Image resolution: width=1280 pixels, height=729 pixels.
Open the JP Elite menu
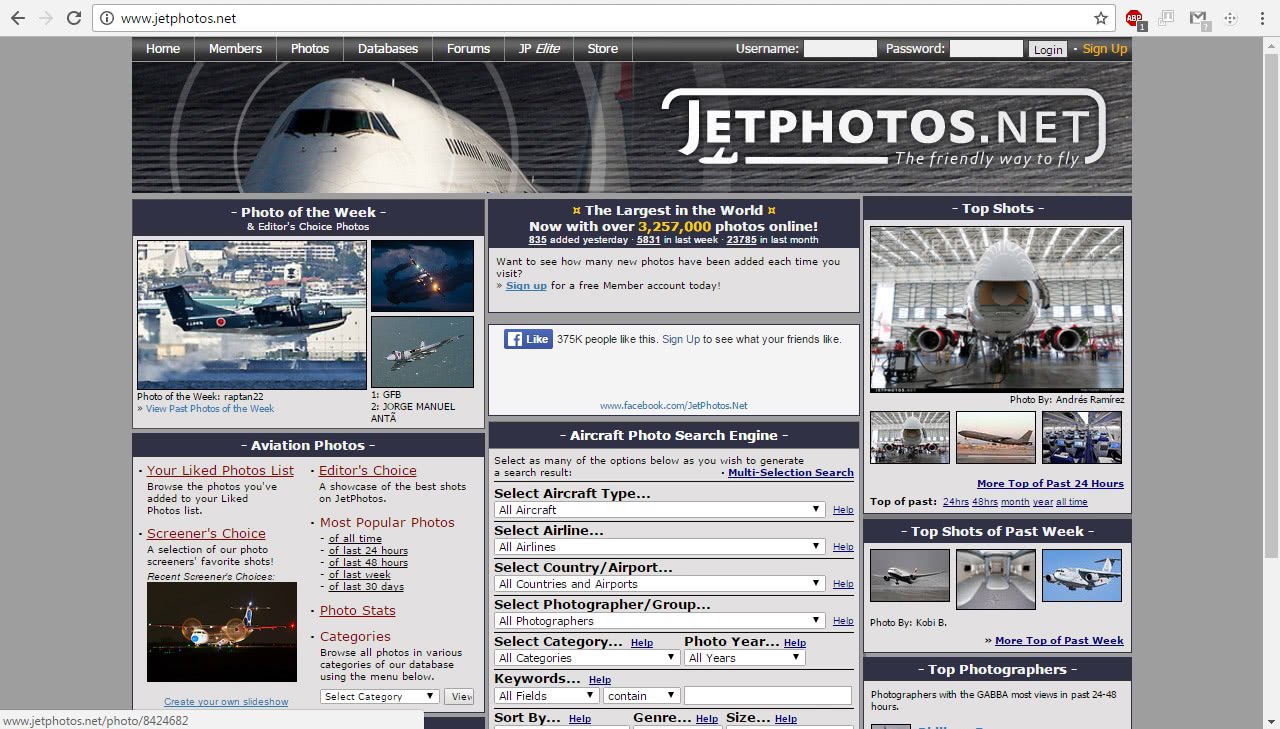pyautogui.click(x=539, y=49)
